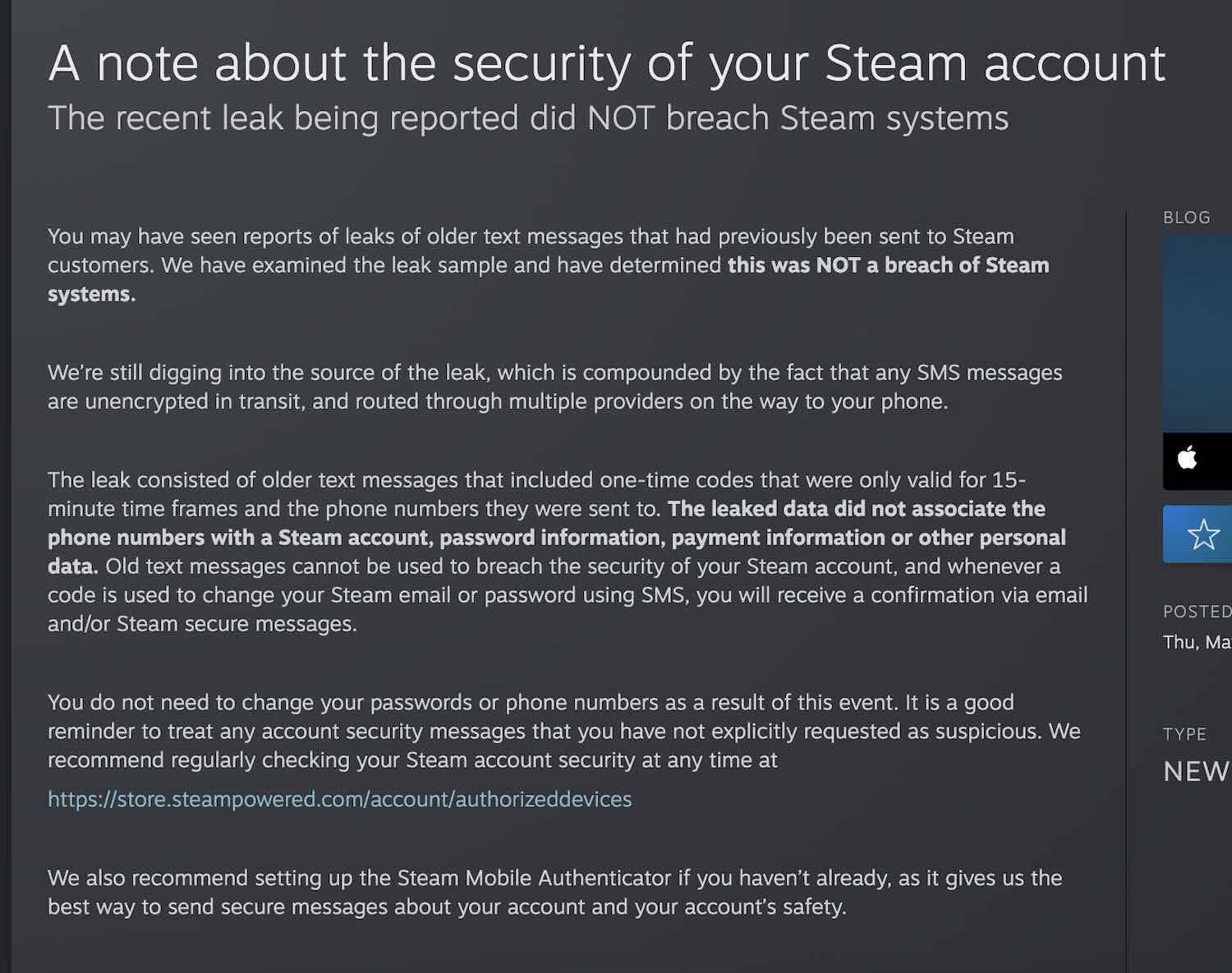Click bold text 'The leaked data did not associate'
Viewport: 1232px width, 973px height.
pos(557,537)
